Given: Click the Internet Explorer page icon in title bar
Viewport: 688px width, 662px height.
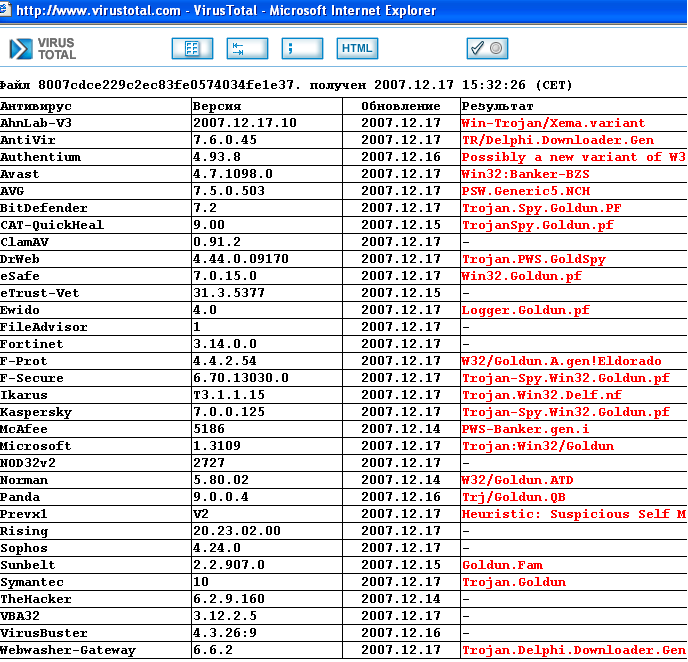Looking at the screenshot, I should [5, 10].
